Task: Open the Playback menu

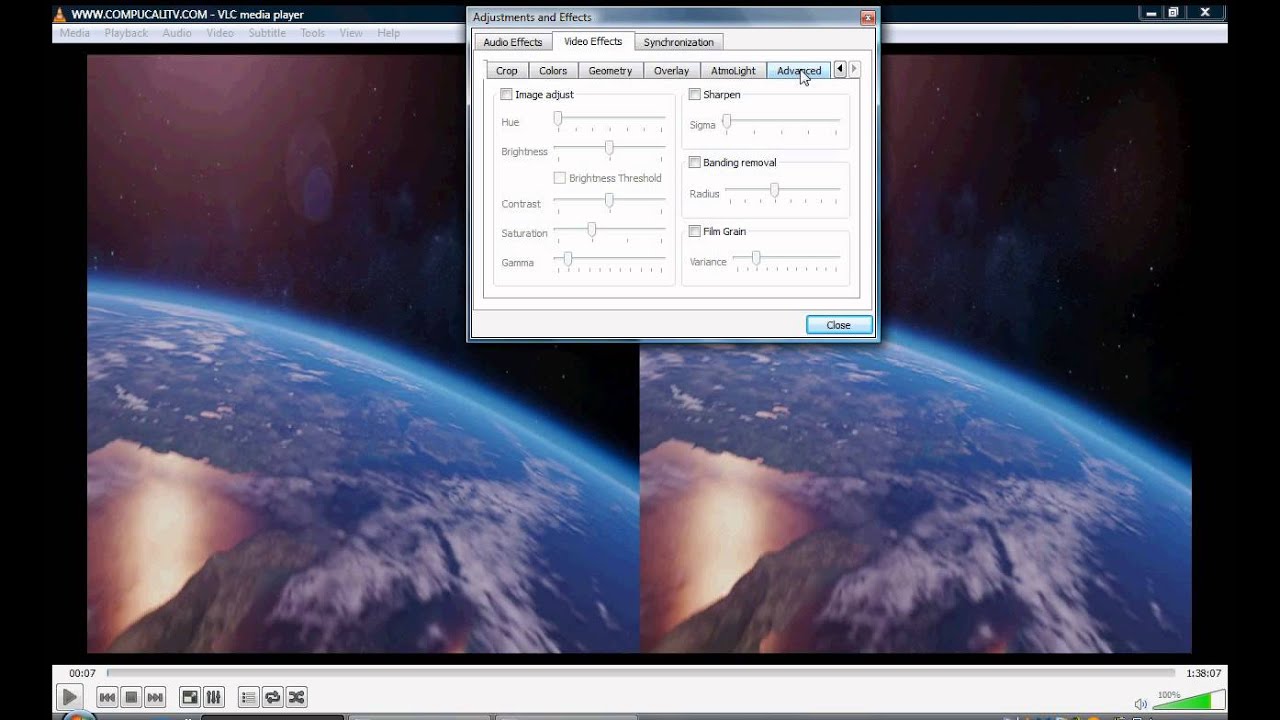Action: point(126,33)
